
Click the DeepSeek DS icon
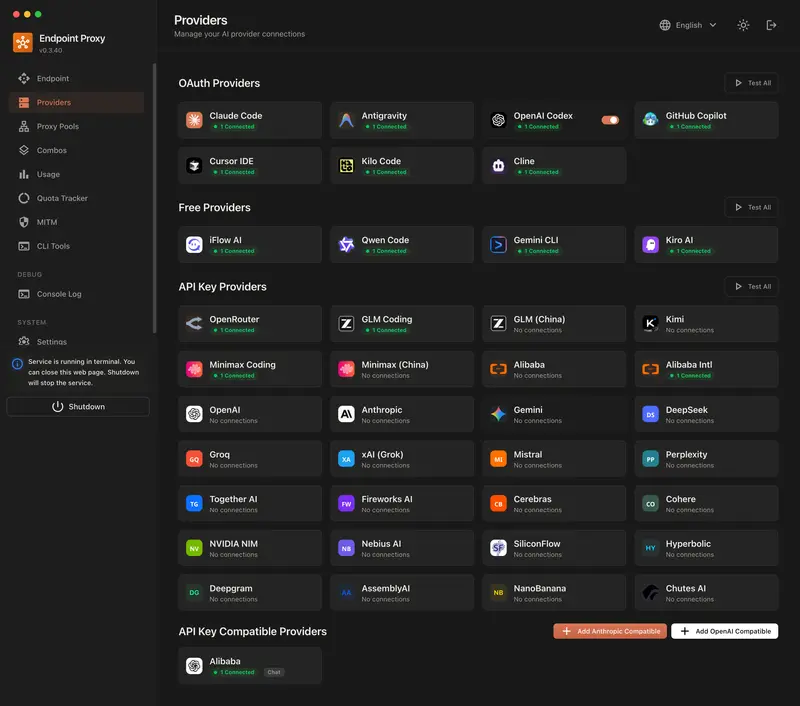pos(650,415)
